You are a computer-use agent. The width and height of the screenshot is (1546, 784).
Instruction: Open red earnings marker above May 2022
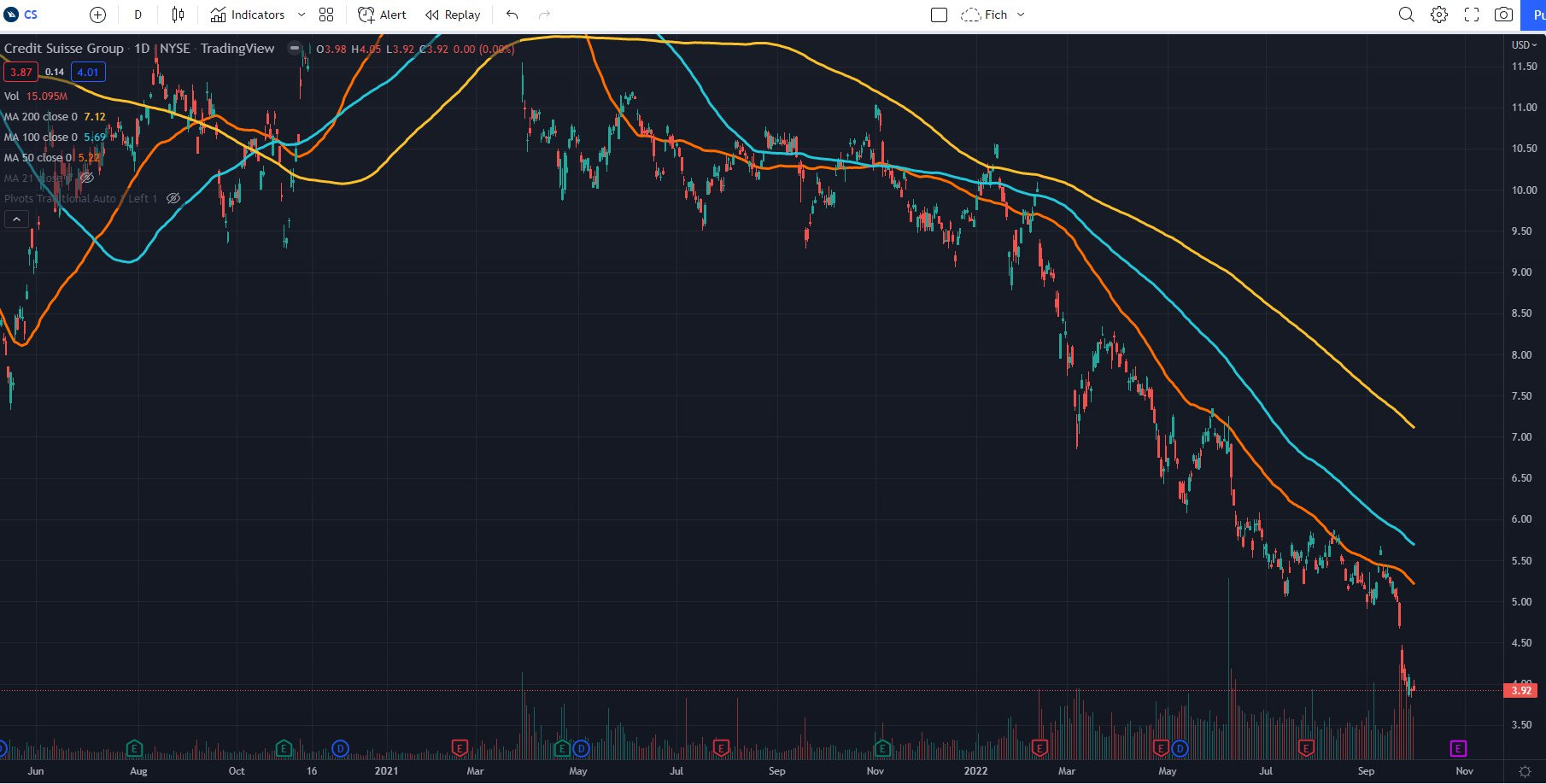coord(1160,748)
